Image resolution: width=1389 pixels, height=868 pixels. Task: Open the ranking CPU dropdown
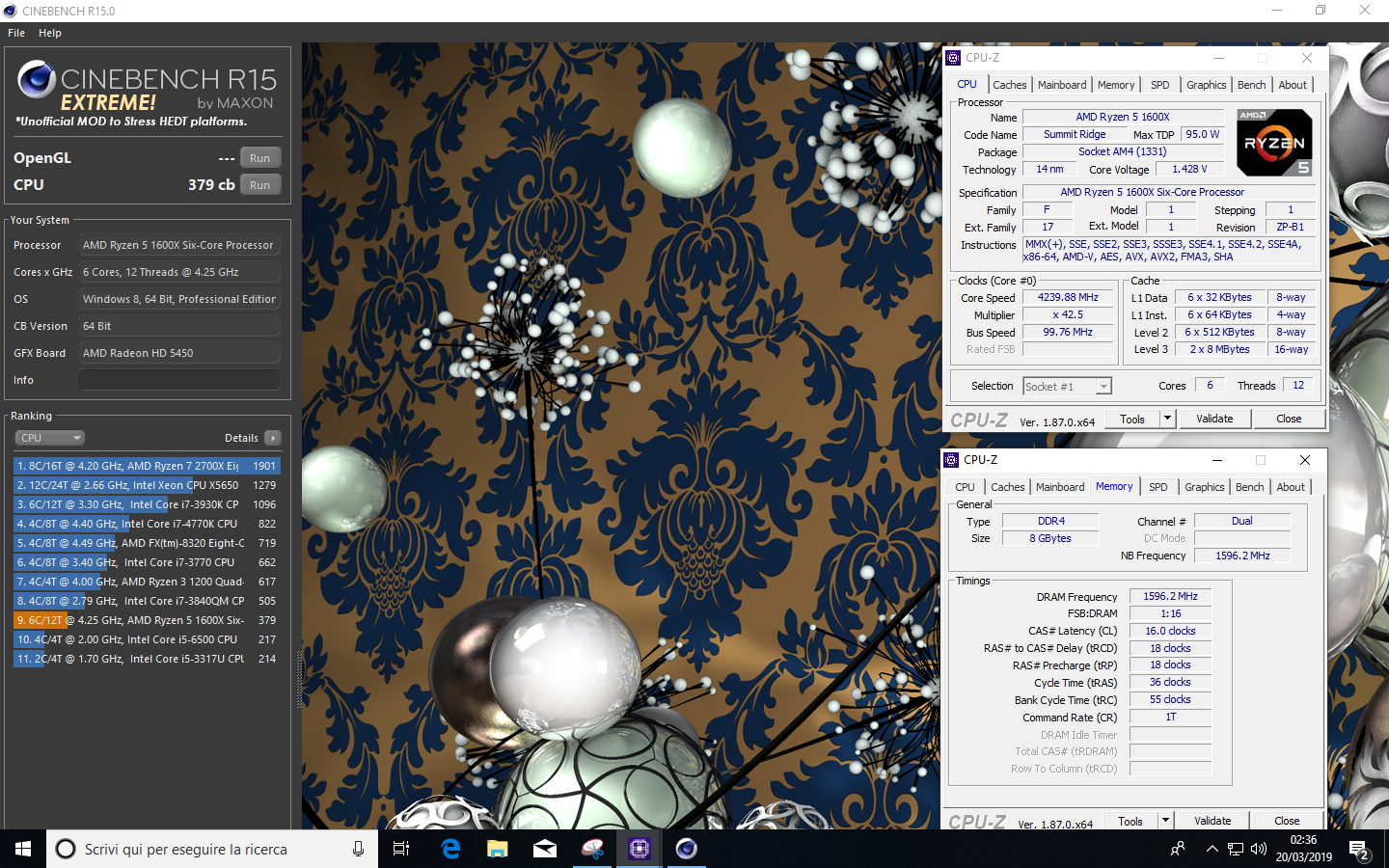point(50,438)
